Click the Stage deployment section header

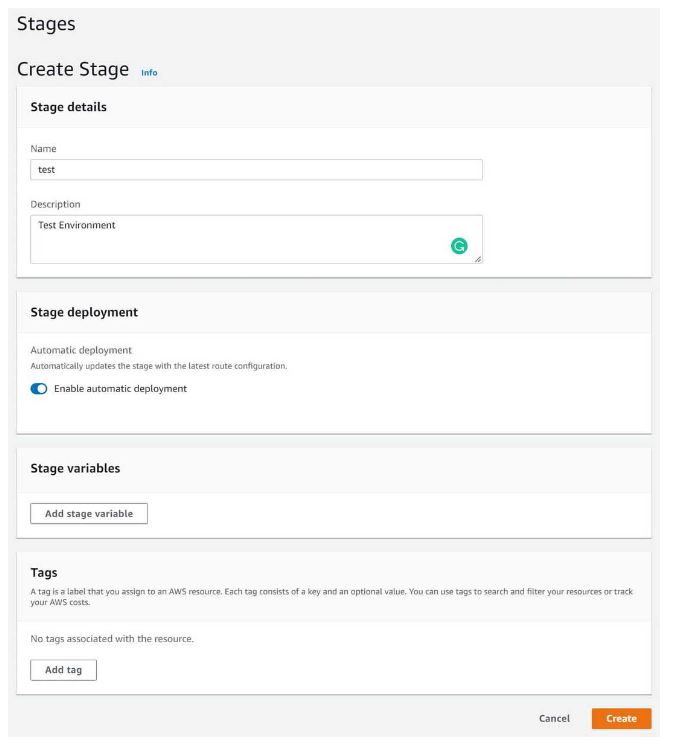[84, 312]
